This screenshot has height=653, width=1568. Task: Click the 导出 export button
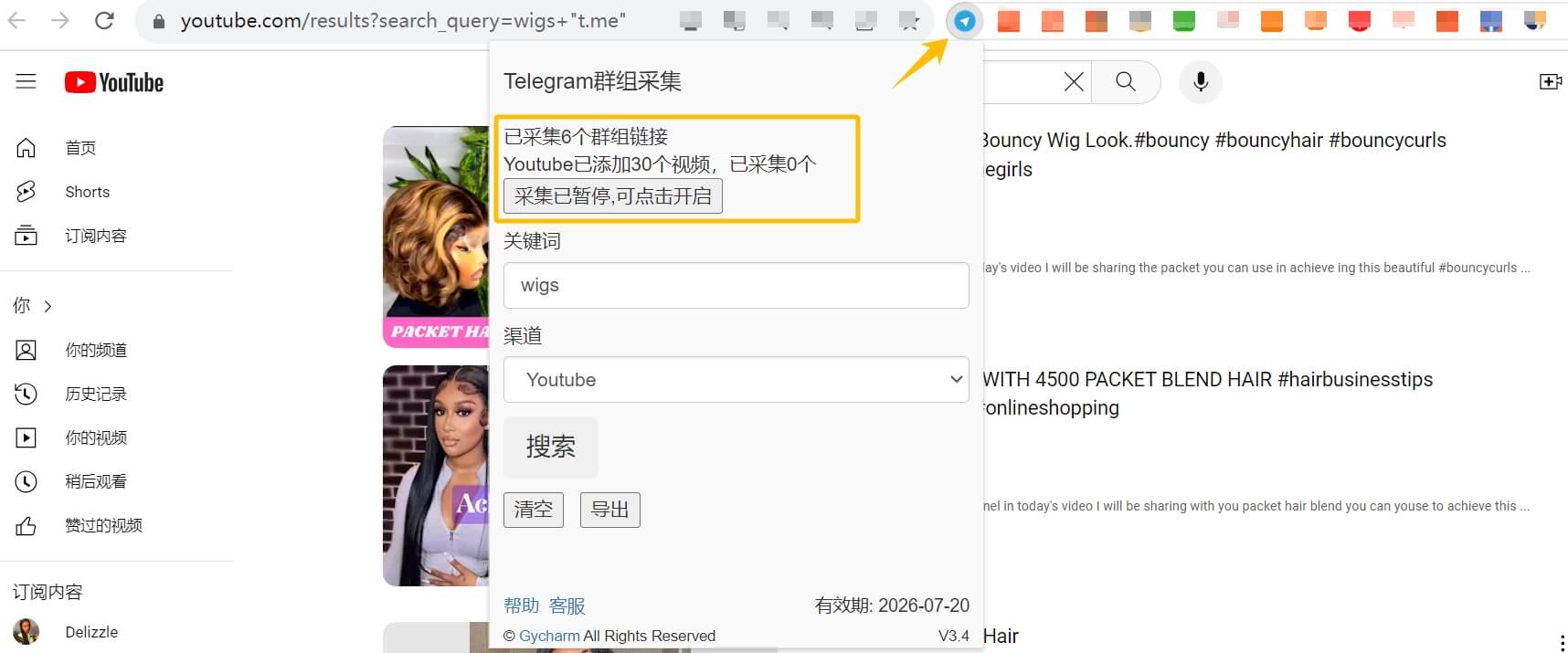coord(610,510)
